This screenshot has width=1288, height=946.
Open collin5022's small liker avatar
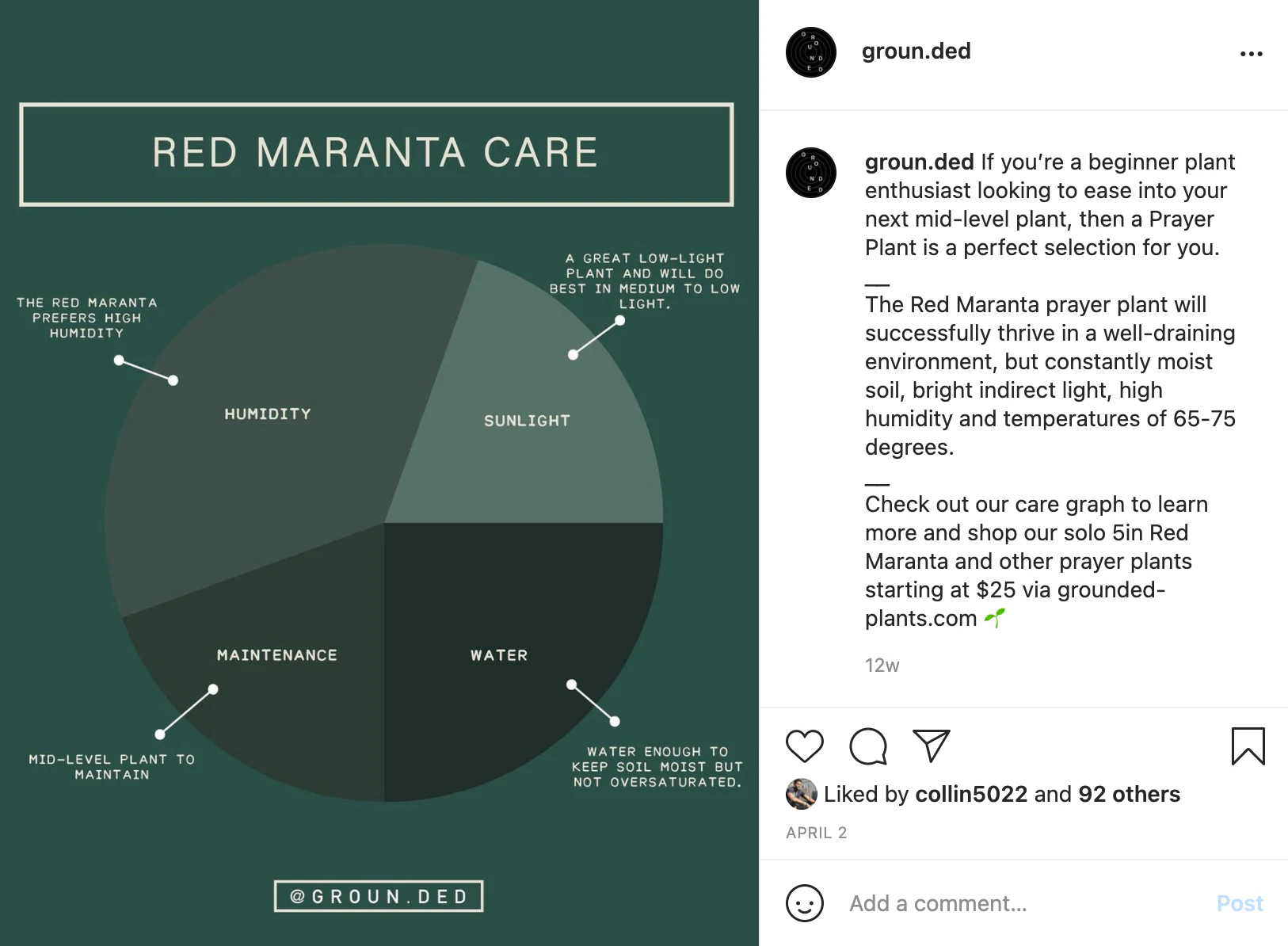[x=801, y=794]
